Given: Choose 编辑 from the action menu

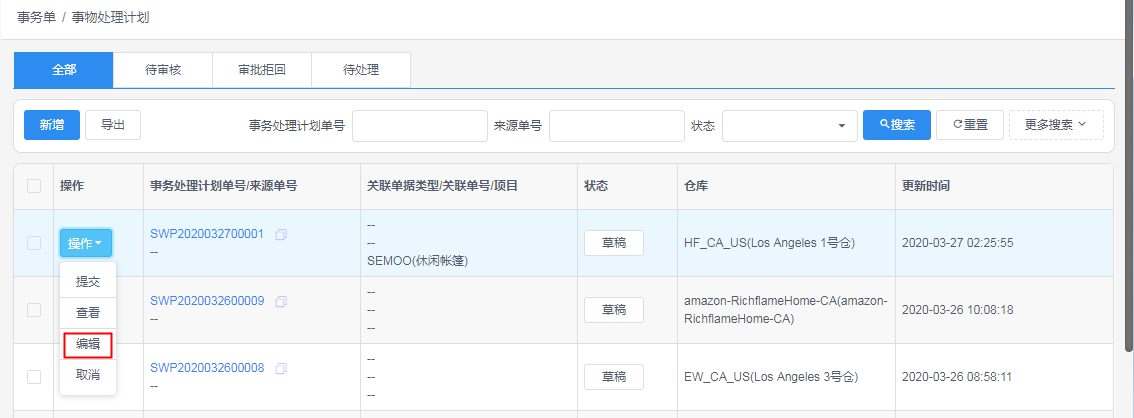Looking at the screenshot, I should click(88, 344).
